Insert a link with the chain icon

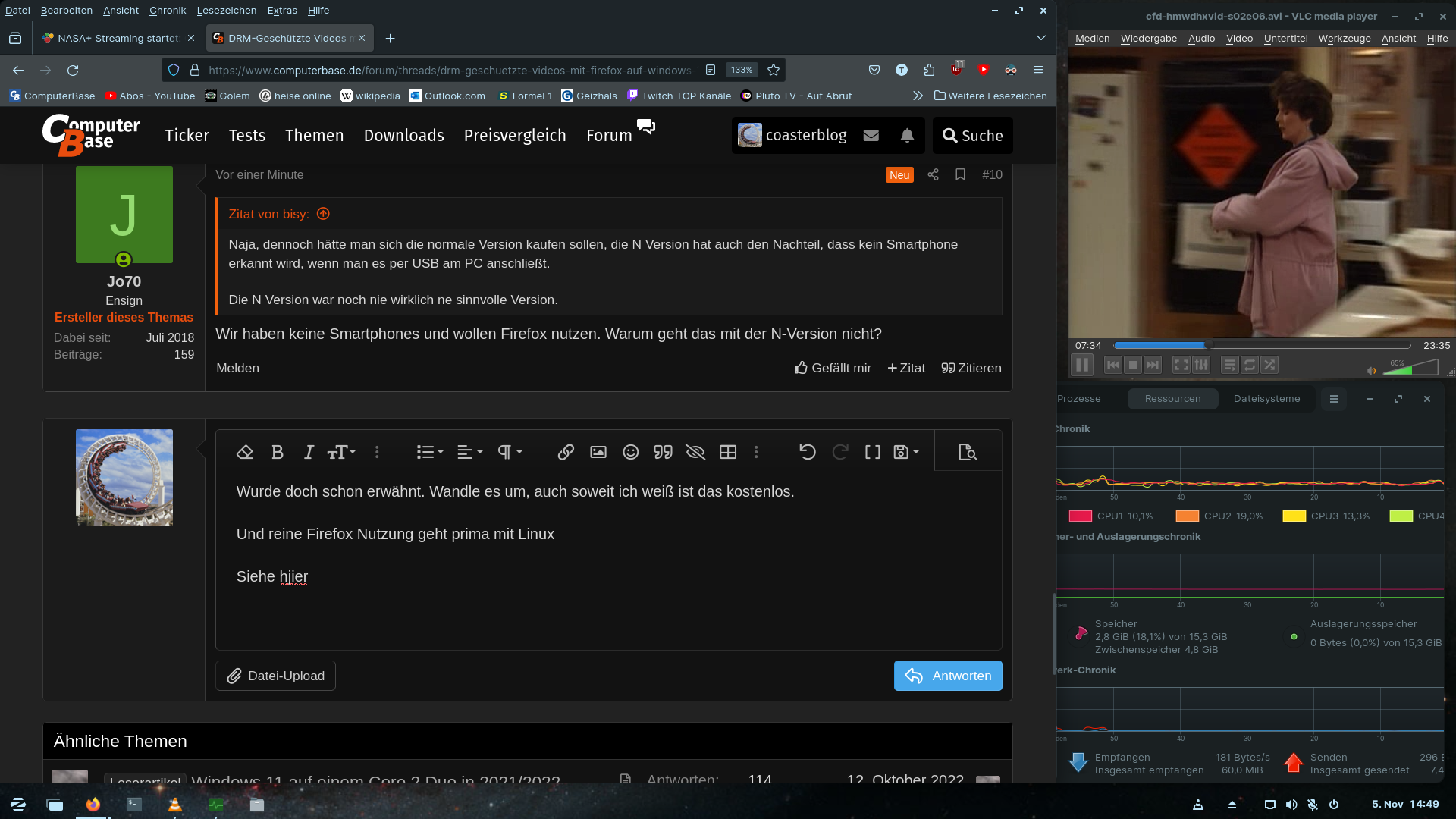(566, 453)
